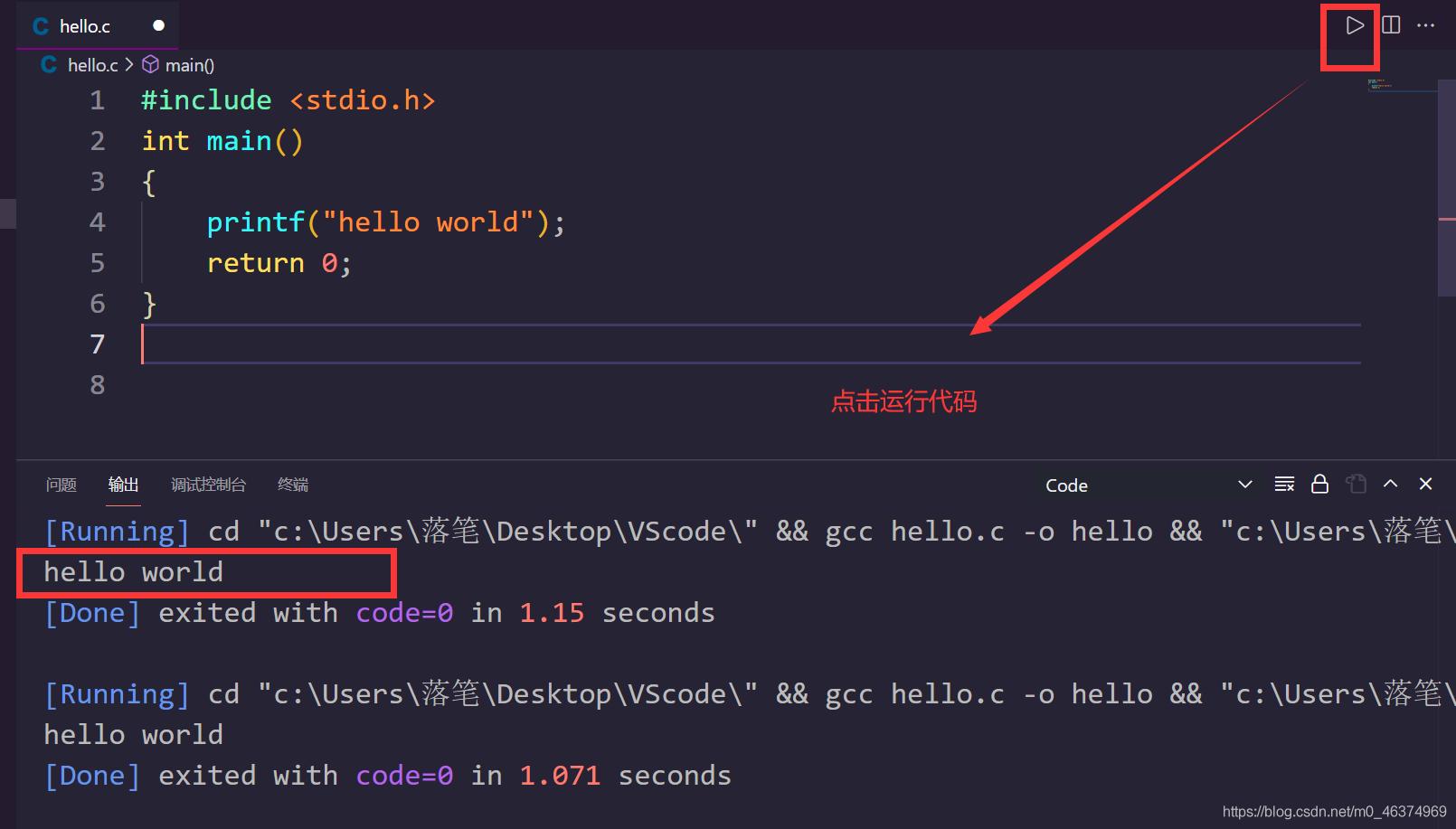Viewport: 1456px width, 829px height.
Task: Open the hello.c editor tab
Action: tap(98, 26)
